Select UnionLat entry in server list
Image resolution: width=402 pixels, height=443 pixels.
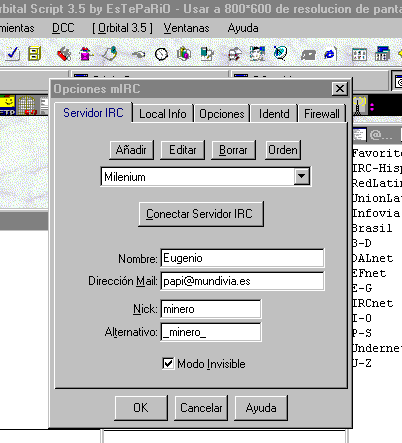pyautogui.click(x=377, y=198)
